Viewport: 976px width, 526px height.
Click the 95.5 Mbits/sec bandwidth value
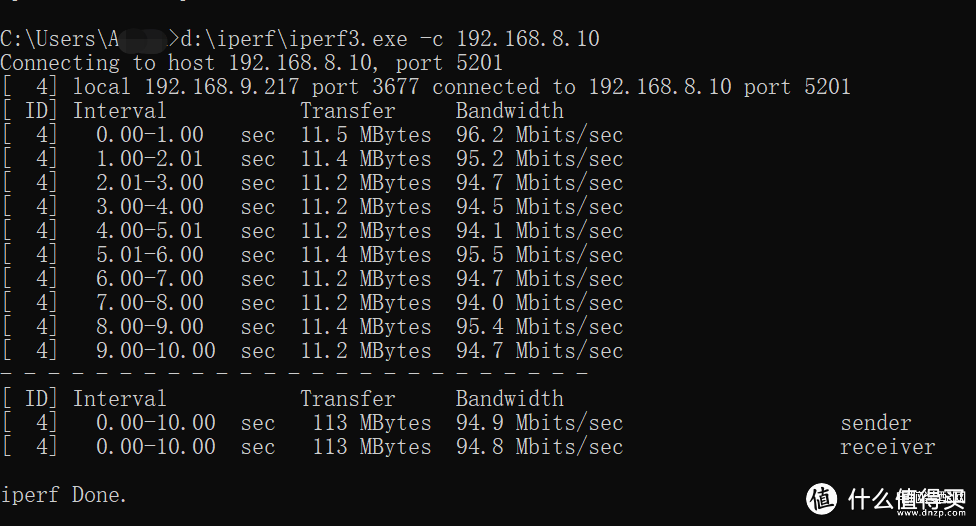pos(539,255)
